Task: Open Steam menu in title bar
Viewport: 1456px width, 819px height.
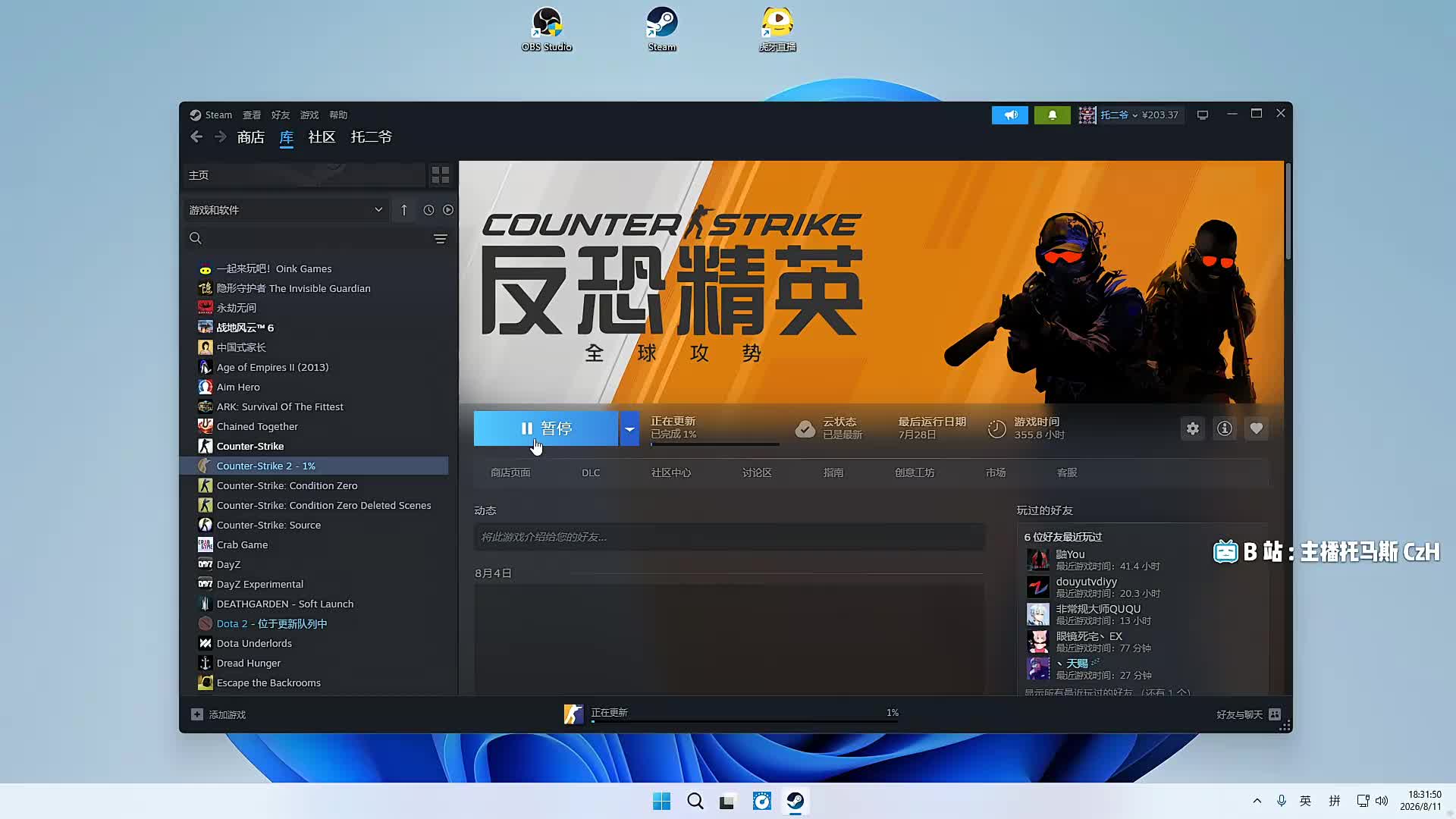Action: (211, 115)
